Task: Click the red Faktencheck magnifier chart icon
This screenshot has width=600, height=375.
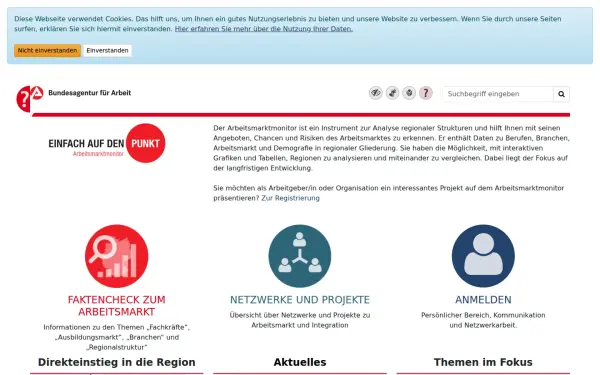Action: (x=117, y=256)
